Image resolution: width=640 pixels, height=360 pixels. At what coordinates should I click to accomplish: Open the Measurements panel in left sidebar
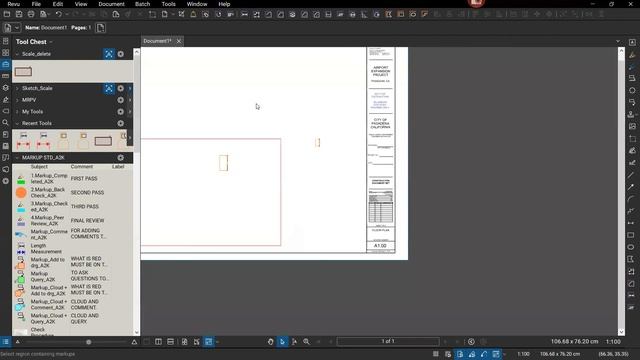point(6,76)
